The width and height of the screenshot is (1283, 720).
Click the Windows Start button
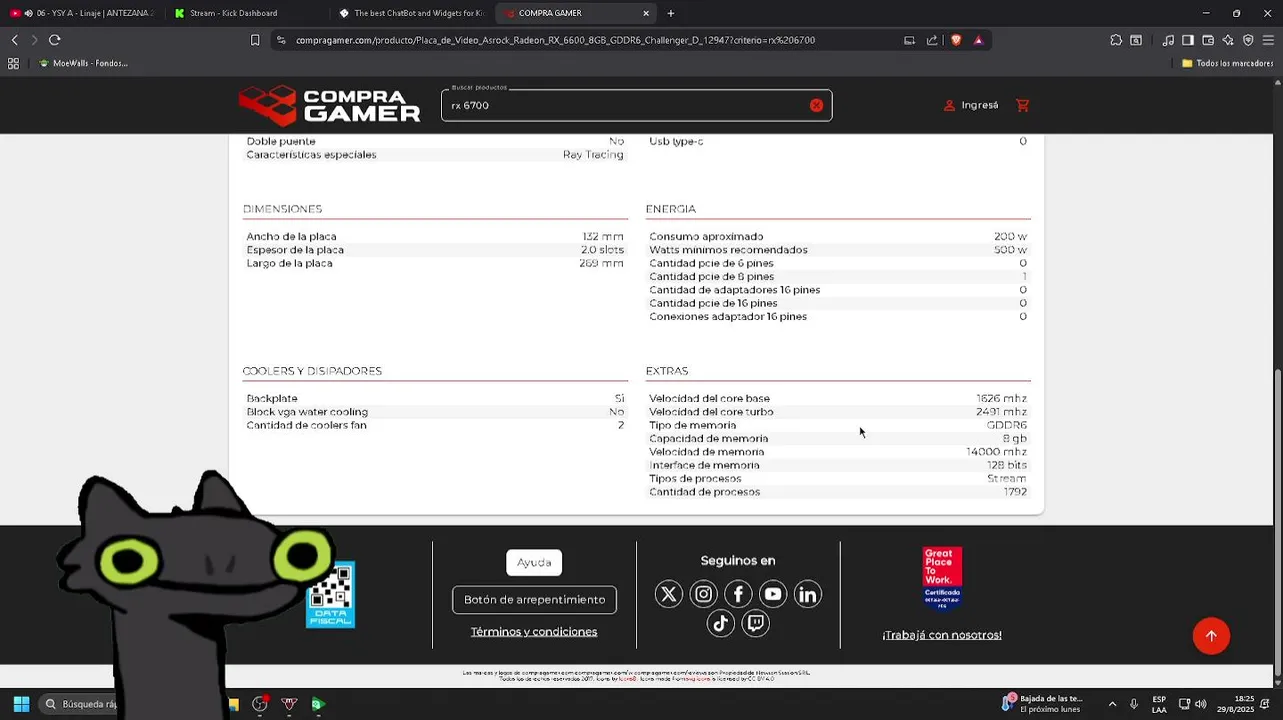click(x=21, y=704)
